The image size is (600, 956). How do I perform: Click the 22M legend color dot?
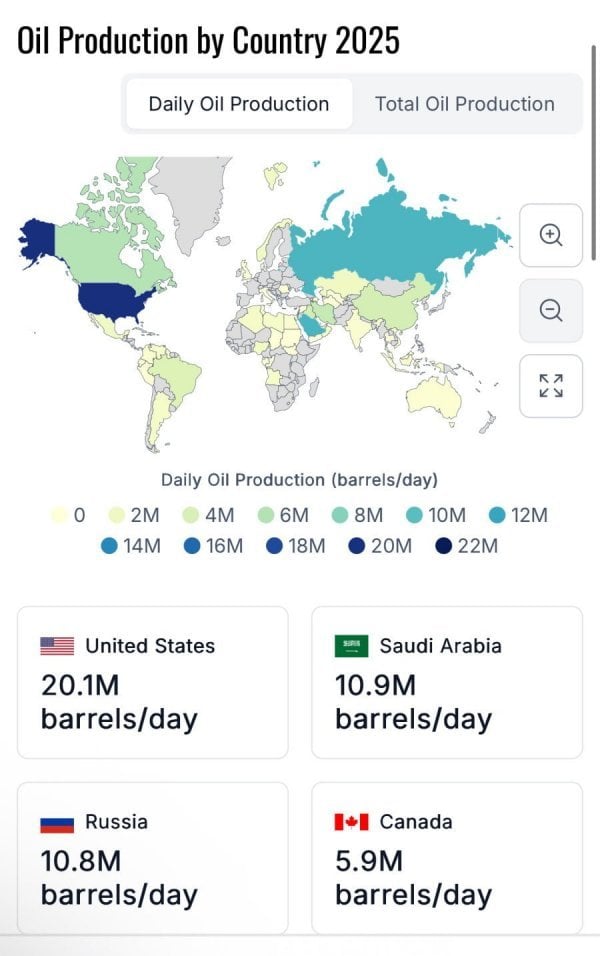(x=442, y=546)
